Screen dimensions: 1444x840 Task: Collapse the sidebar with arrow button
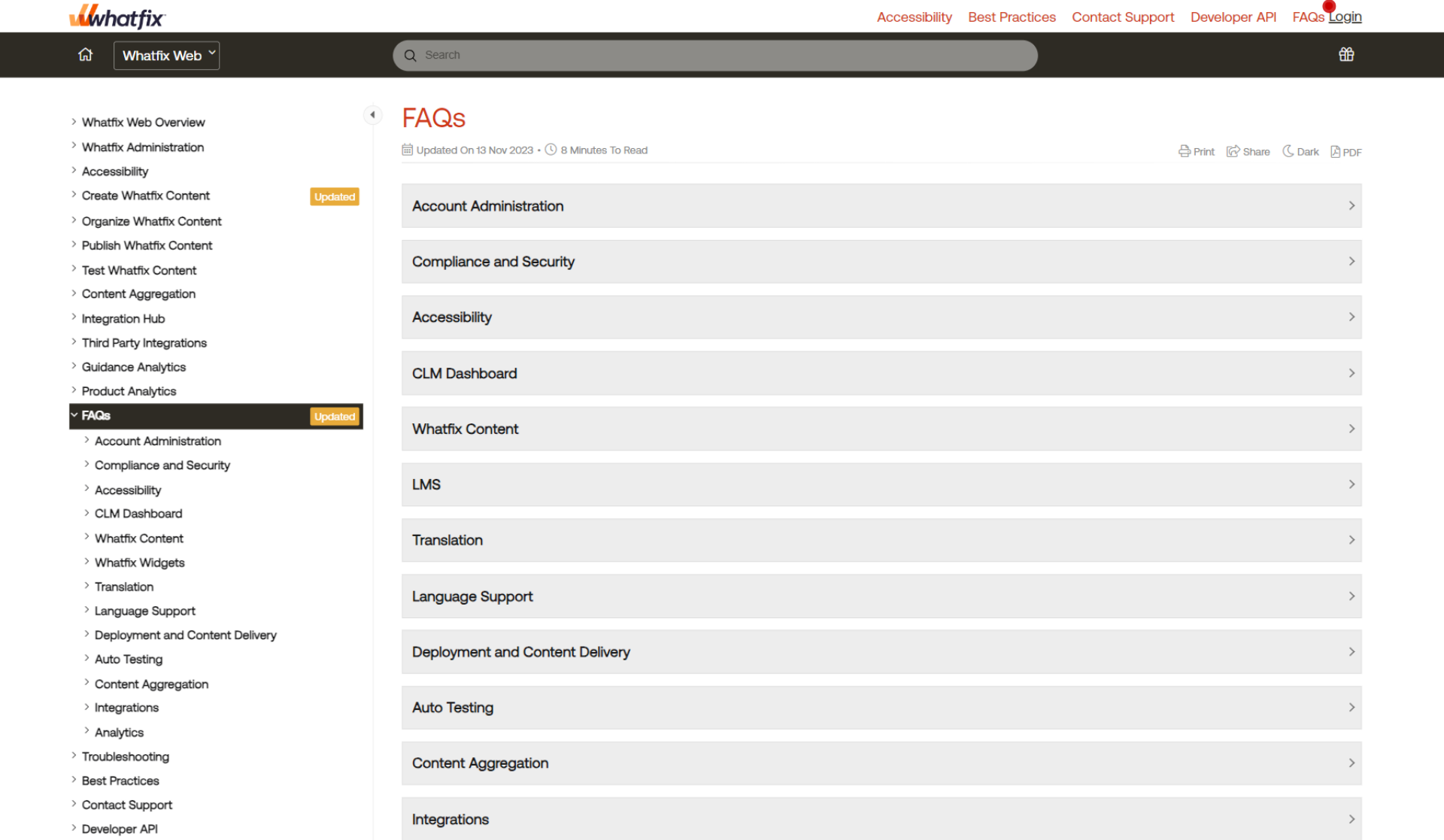click(372, 115)
